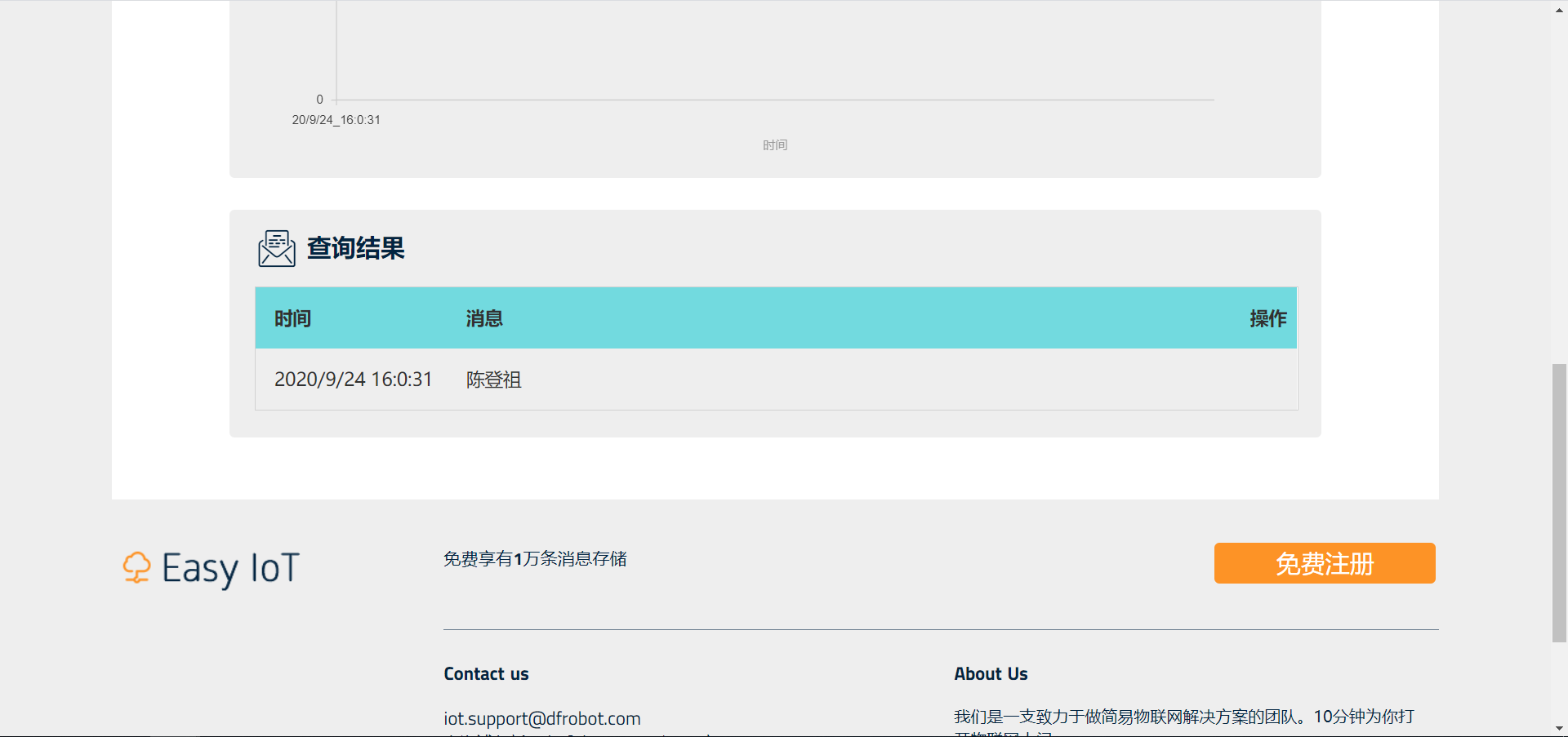Click the 操作 column header

click(x=1268, y=318)
